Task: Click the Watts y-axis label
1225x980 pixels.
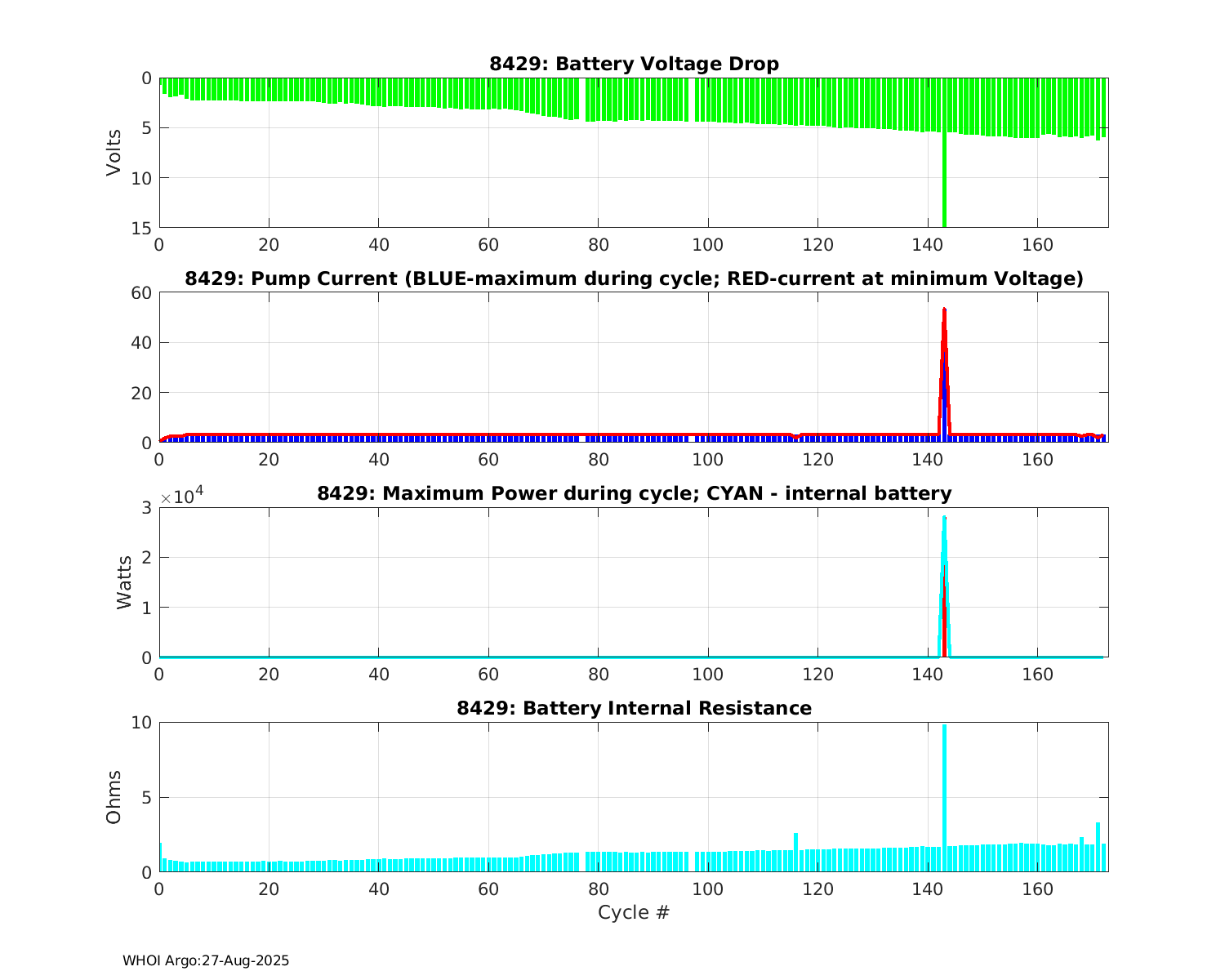Action: pyautogui.click(x=124, y=581)
